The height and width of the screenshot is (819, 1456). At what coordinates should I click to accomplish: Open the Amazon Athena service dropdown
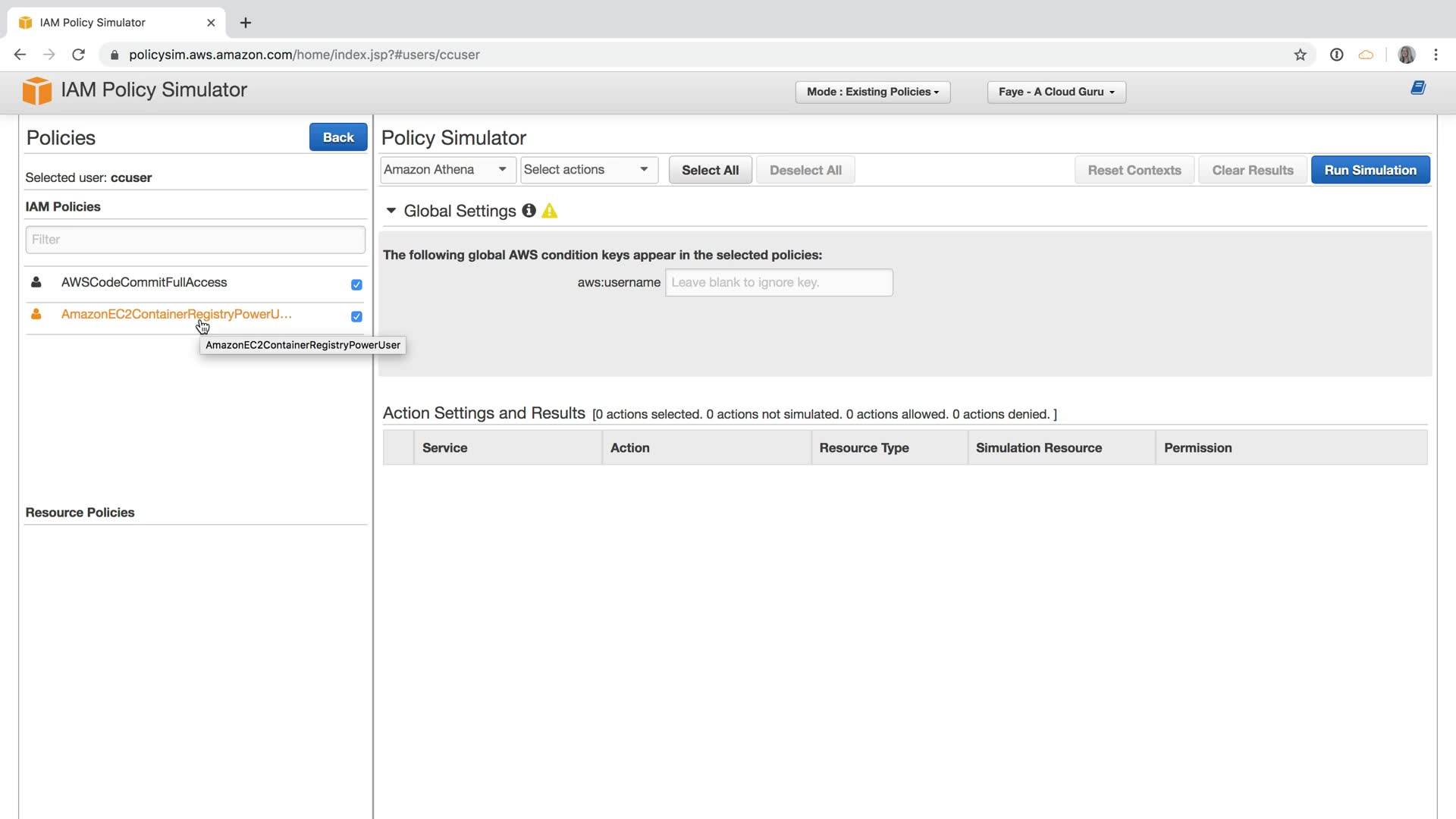click(447, 170)
